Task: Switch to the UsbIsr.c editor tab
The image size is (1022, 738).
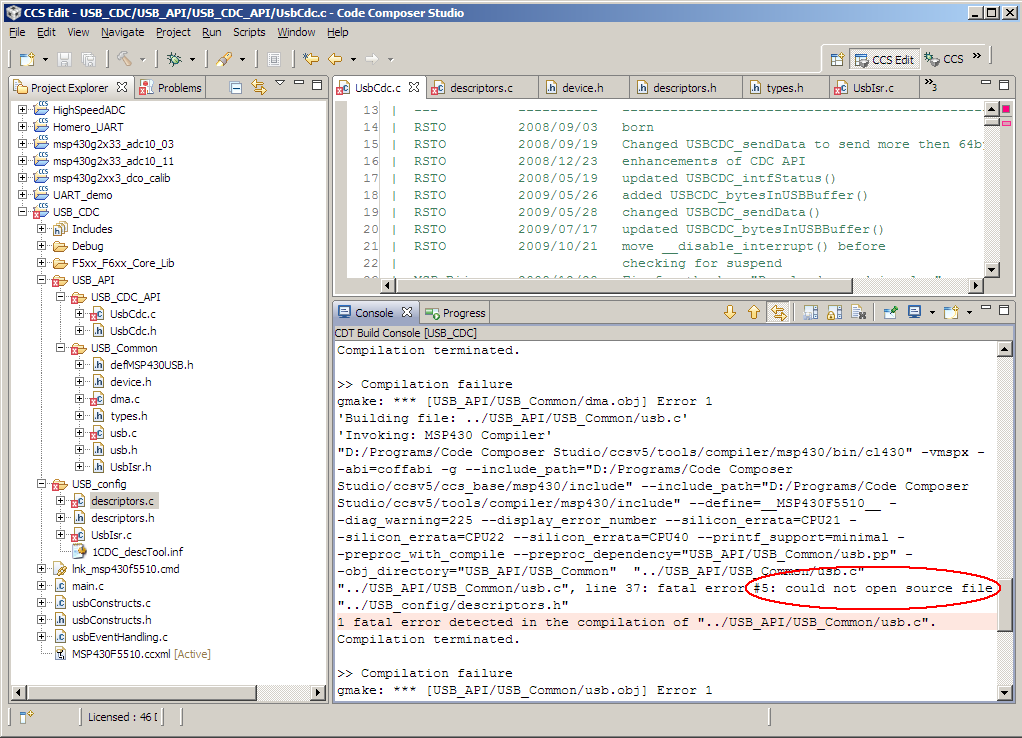Action: click(873, 87)
